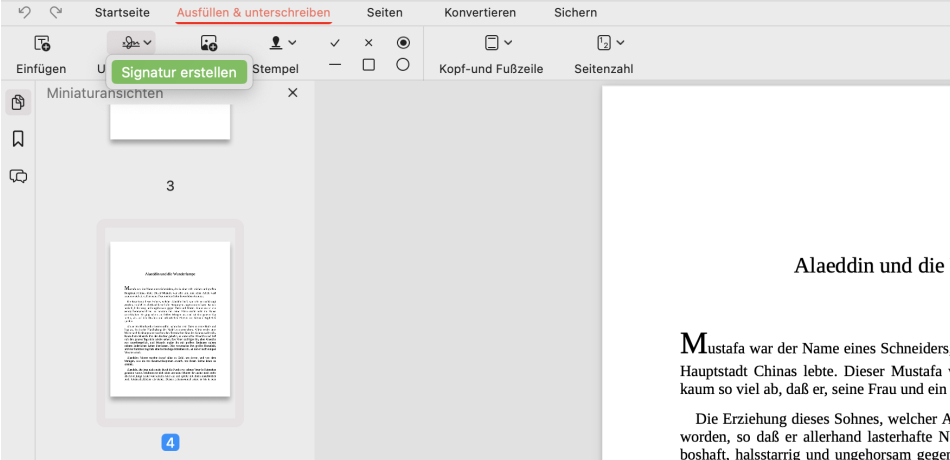The width and height of the screenshot is (950, 460).
Task: Show the bookmarks sidebar panel
Action: click(18, 139)
